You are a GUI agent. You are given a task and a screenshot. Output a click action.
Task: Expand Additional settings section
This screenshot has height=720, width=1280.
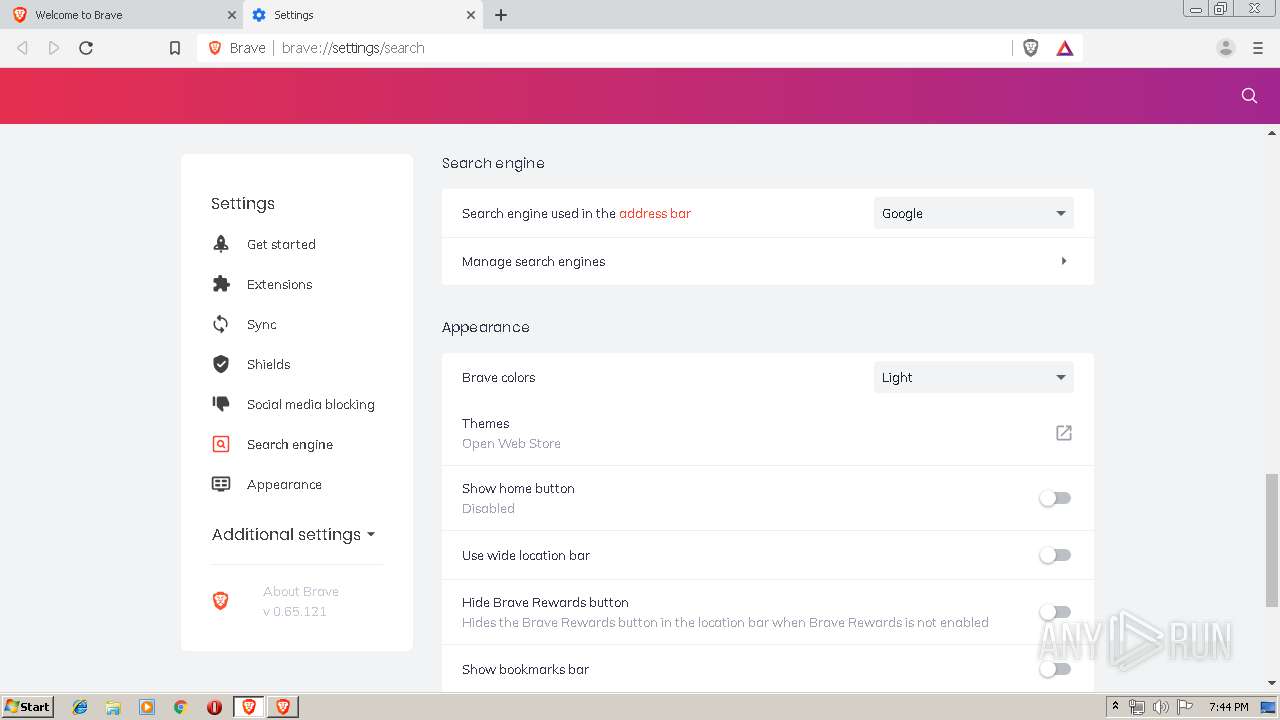pos(293,534)
